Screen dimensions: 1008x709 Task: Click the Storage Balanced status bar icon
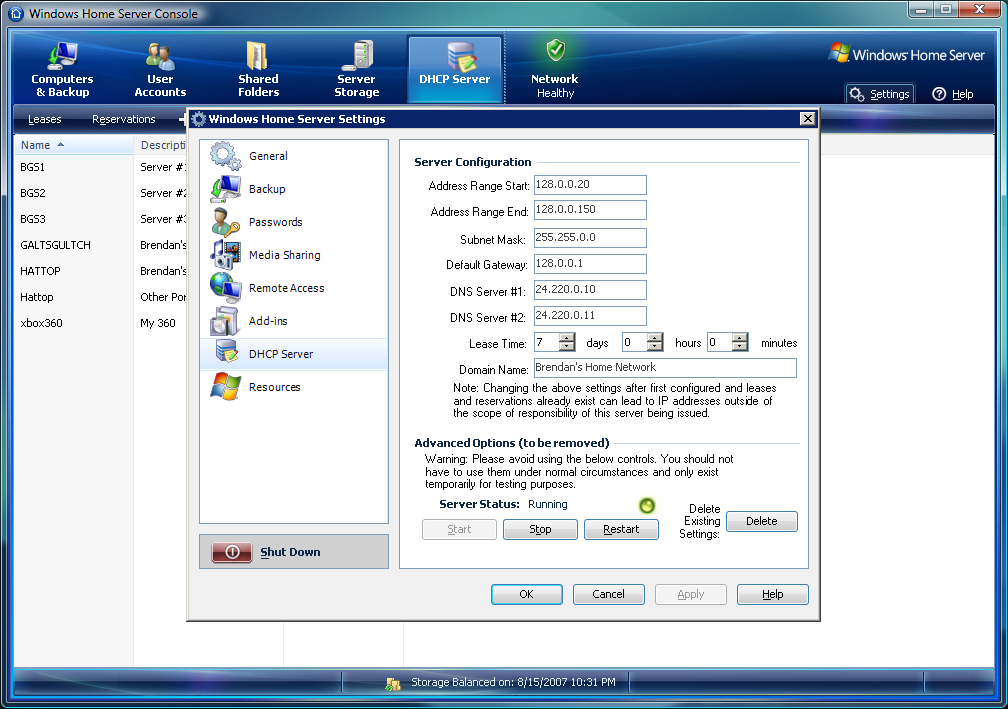[x=393, y=684]
